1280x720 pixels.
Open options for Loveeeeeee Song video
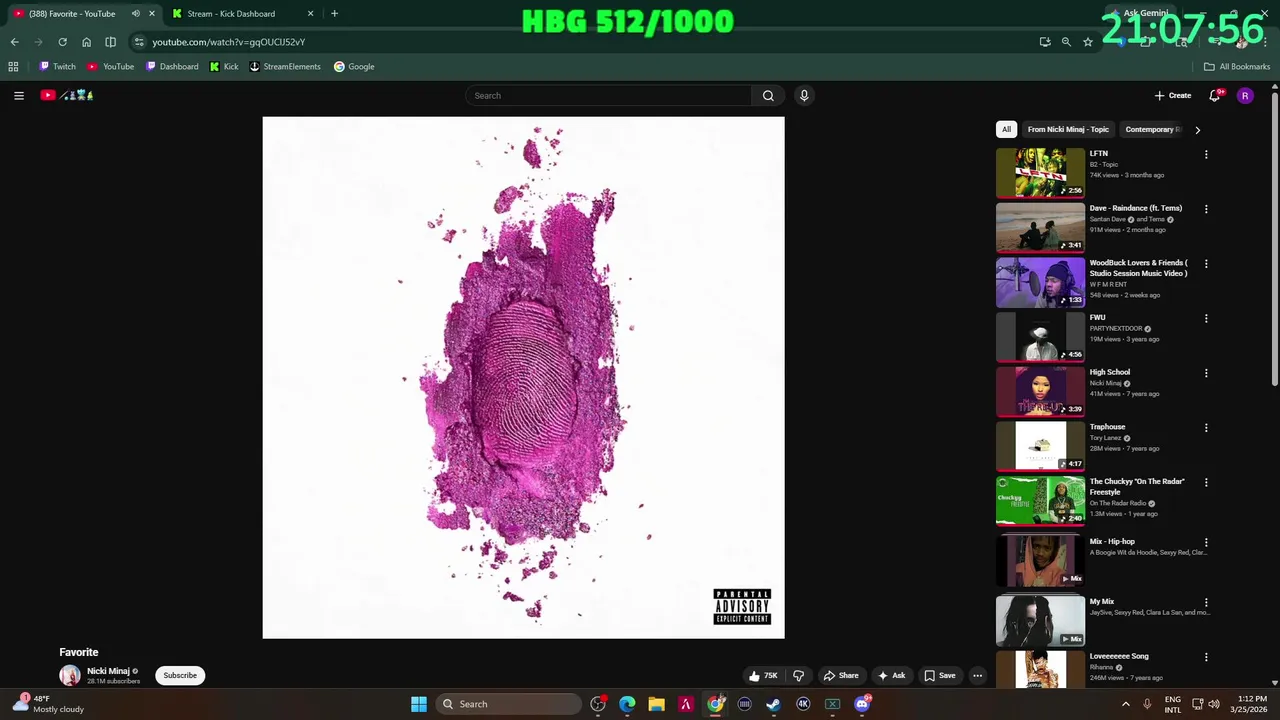(x=1206, y=657)
